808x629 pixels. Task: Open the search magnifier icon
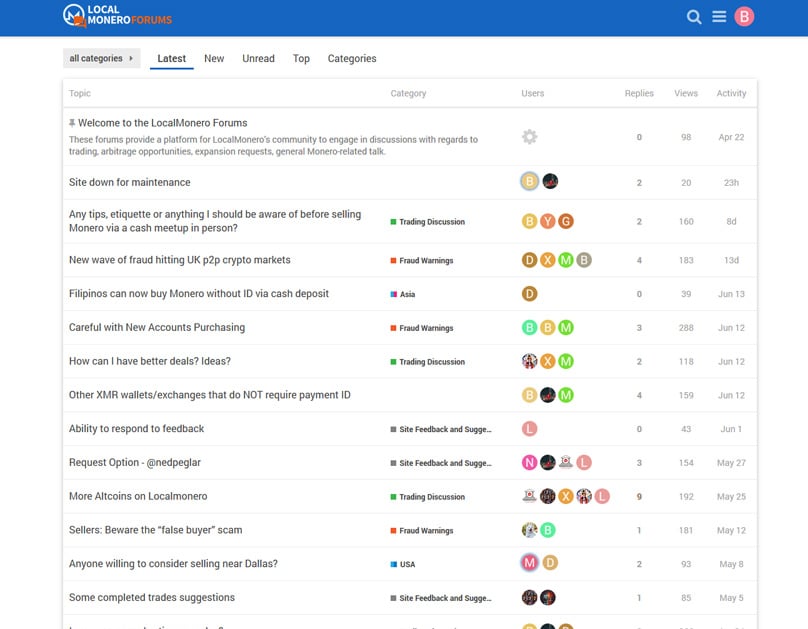pyautogui.click(x=694, y=17)
